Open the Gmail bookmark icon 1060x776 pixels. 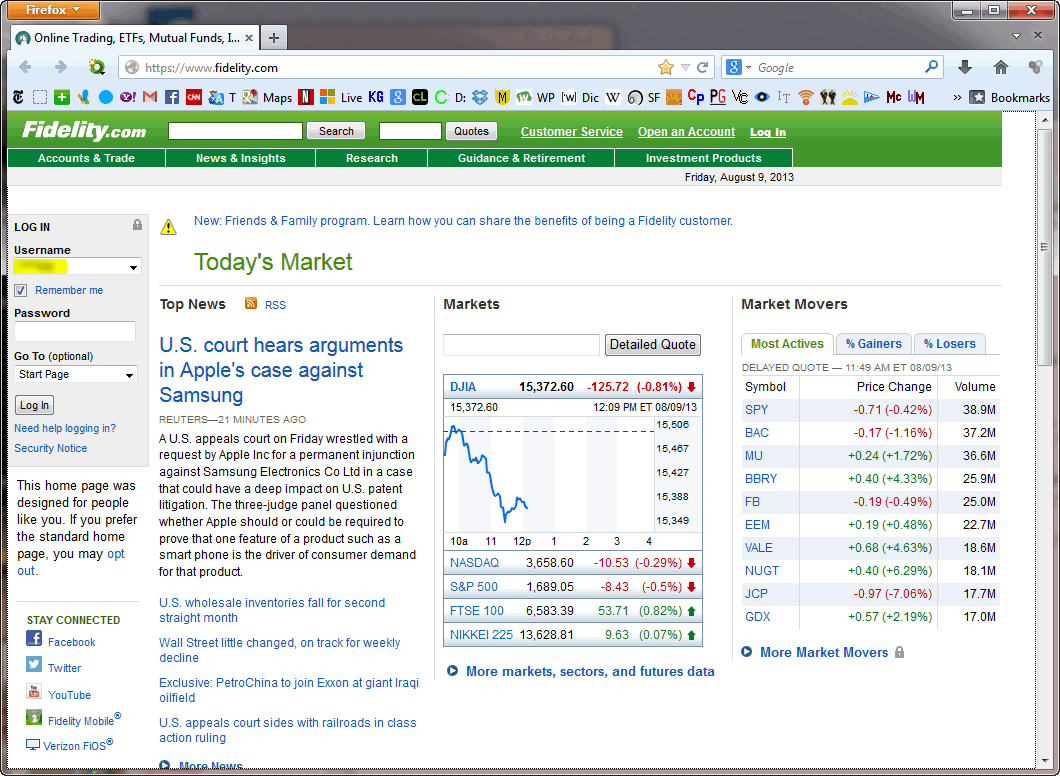click(x=150, y=97)
